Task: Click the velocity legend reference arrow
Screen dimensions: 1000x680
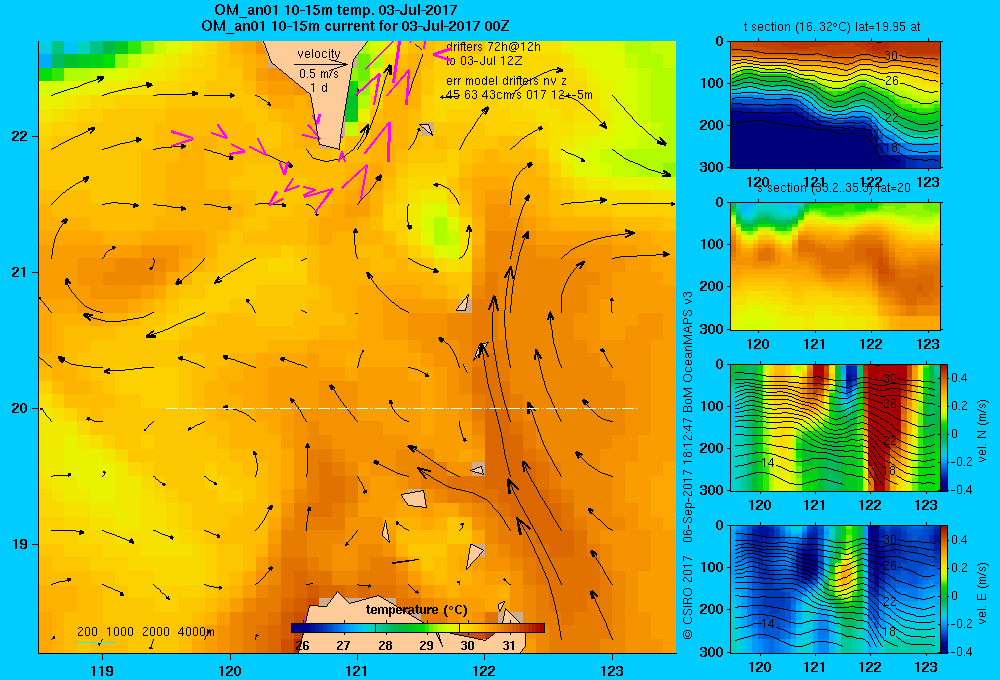Action: 321,64
